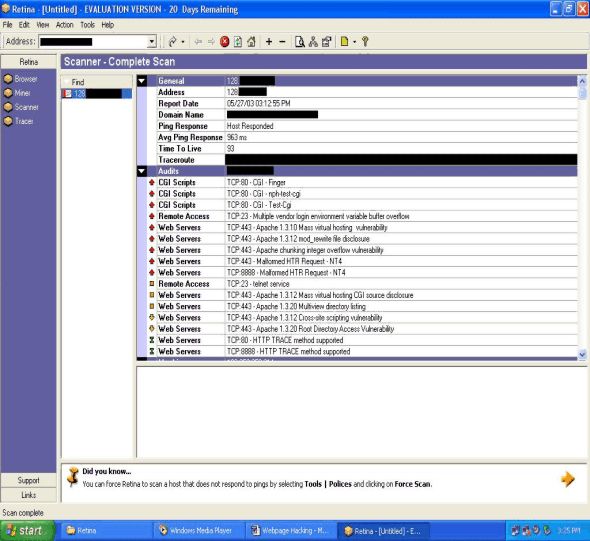The width and height of the screenshot is (590, 541).
Task: Click the minus icon in toolbar
Action: coord(282,42)
